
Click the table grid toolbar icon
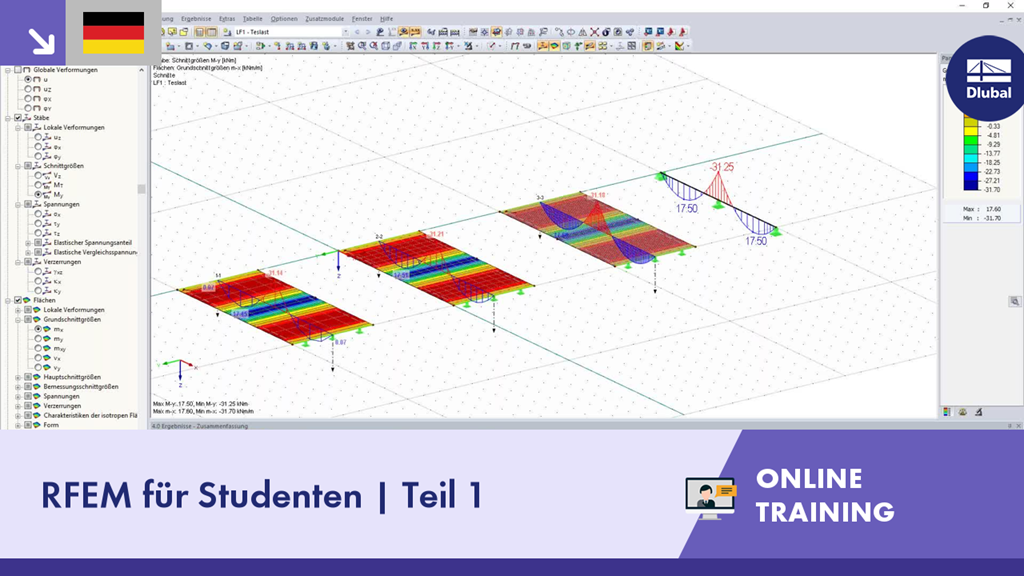tap(632, 46)
